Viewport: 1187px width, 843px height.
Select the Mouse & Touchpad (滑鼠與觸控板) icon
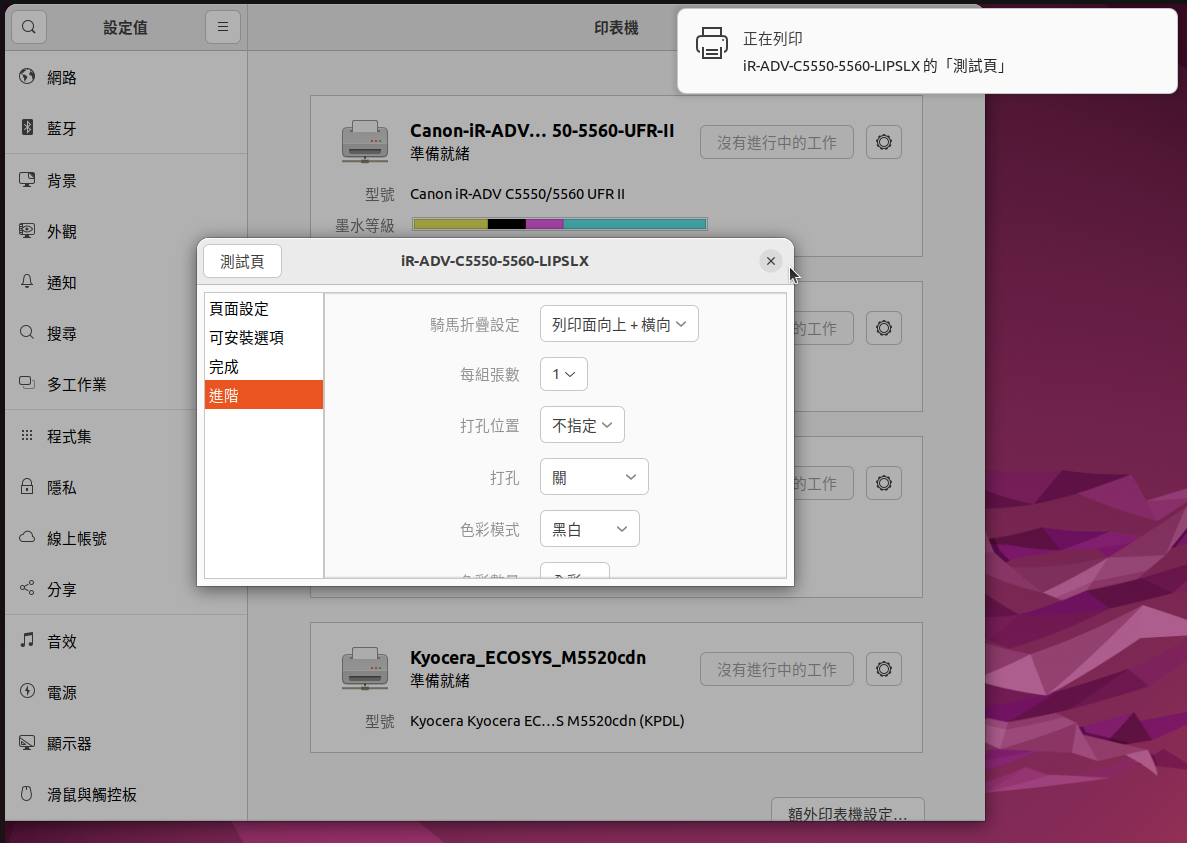pyautogui.click(x=27, y=793)
